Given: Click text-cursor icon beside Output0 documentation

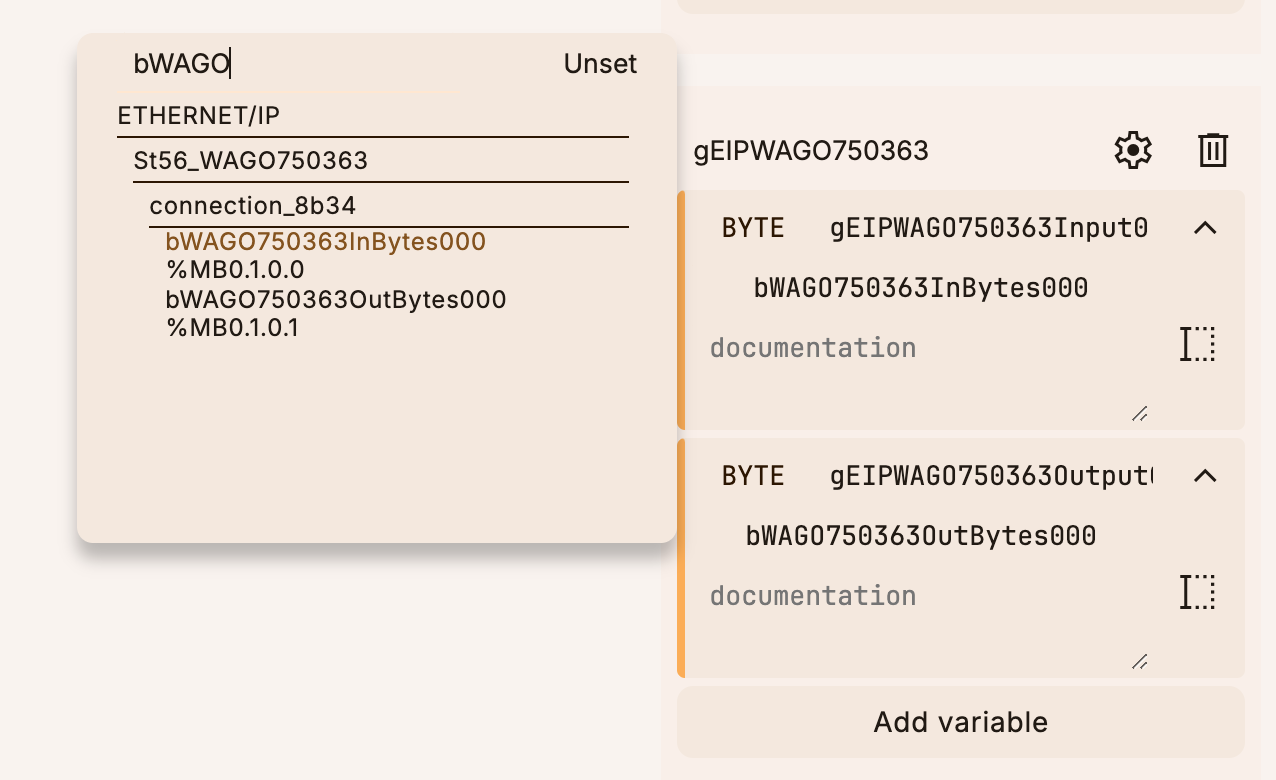Looking at the screenshot, I should (x=1197, y=592).
